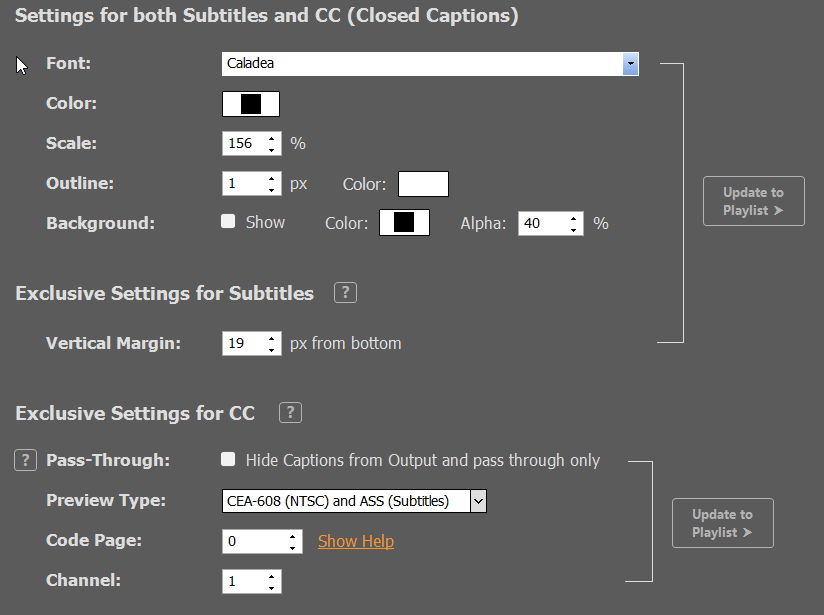Select the CEA-608 (NTSC) and ASS combo box
This screenshot has height=615, width=824.
click(x=354, y=501)
